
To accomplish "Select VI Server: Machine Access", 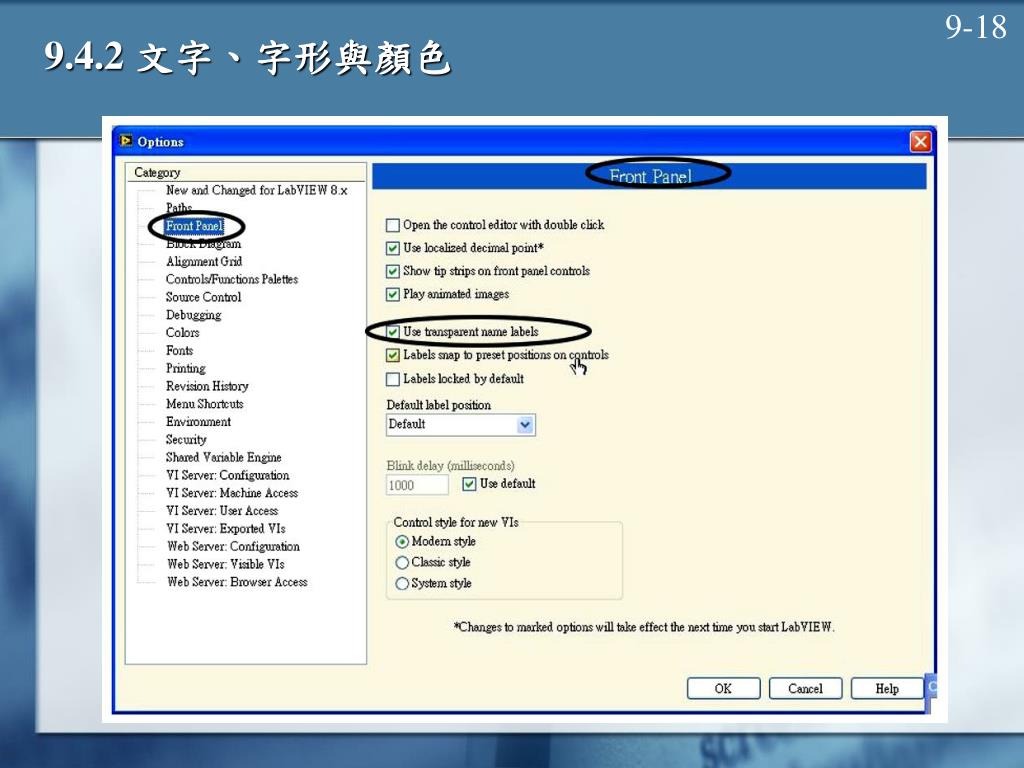I will coord(232,493).
